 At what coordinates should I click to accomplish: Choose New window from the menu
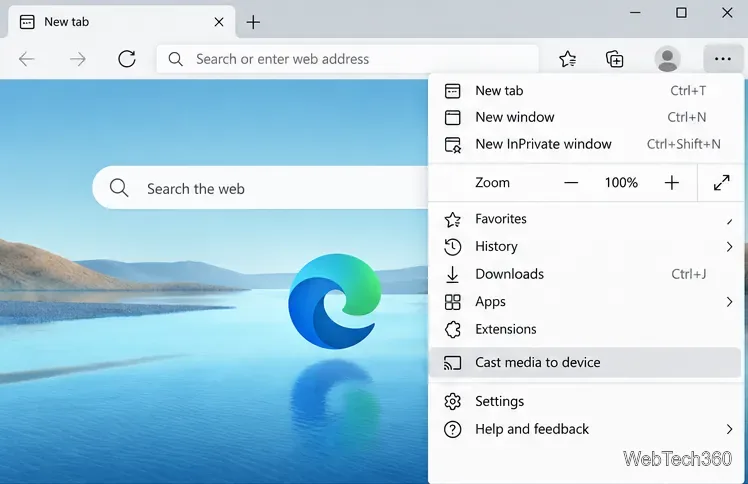click(586, 117)
